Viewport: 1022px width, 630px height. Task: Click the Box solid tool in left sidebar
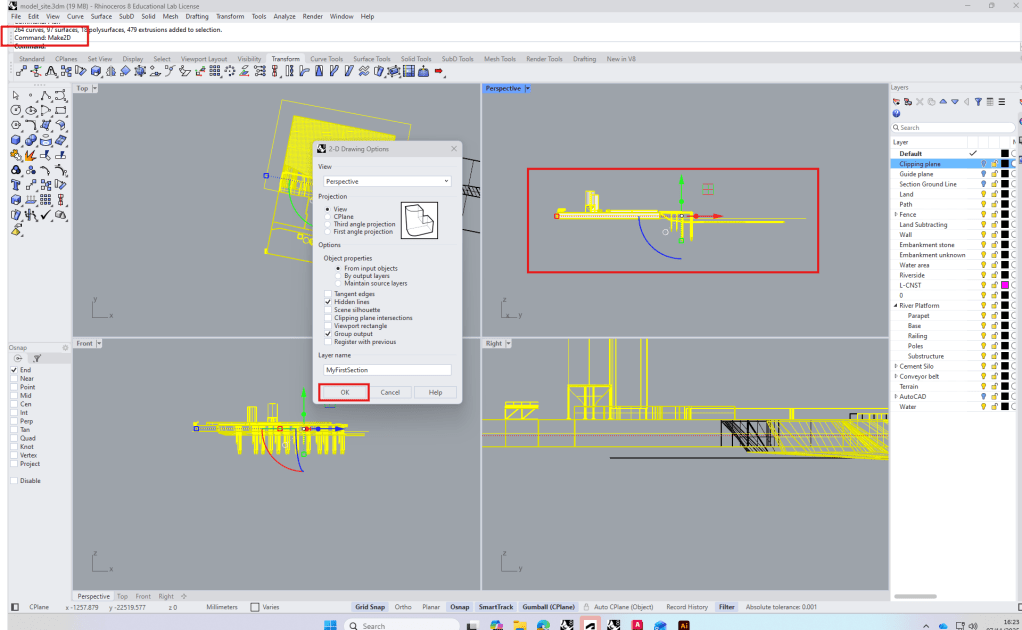click(x=16, y=140)
